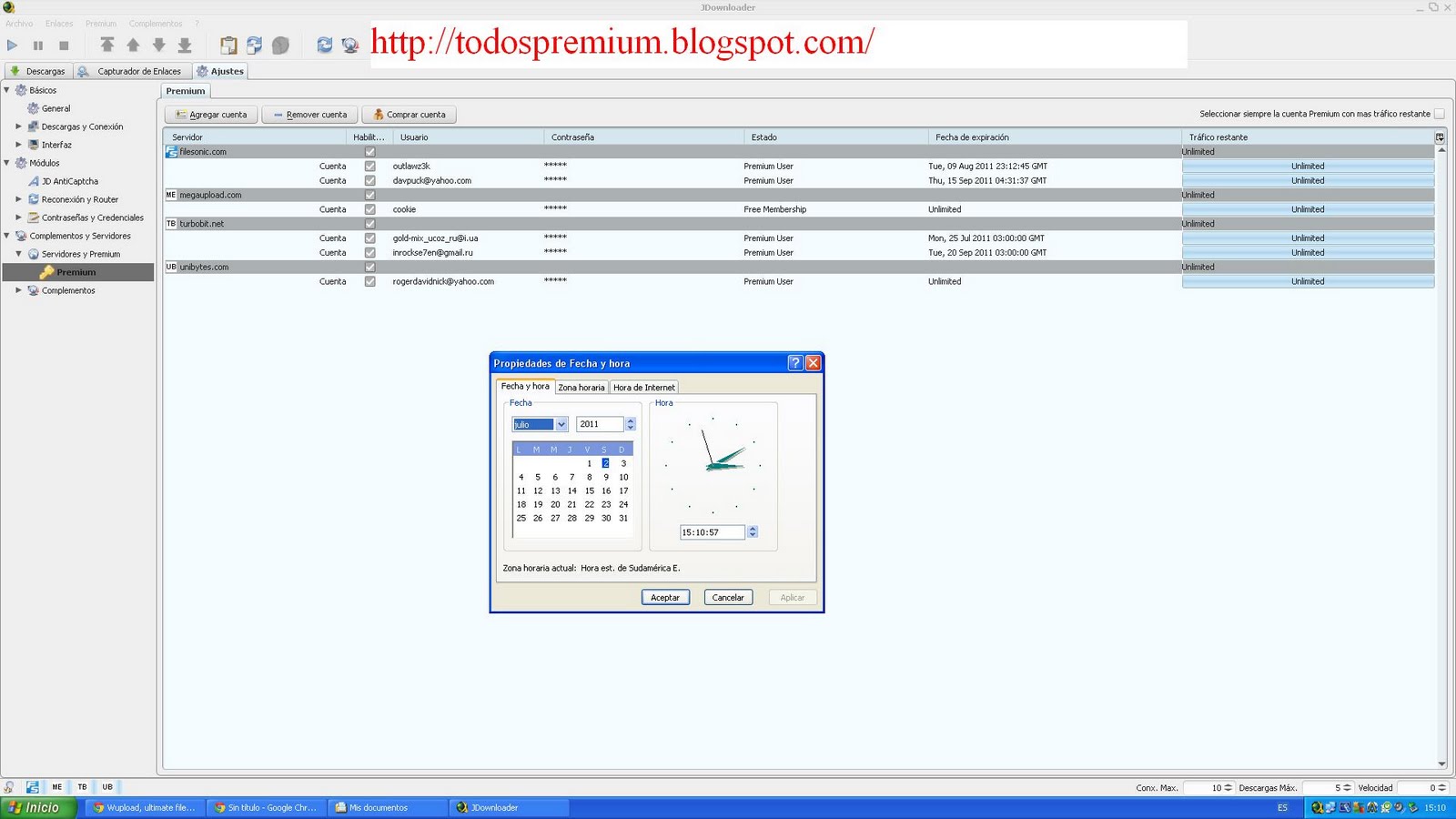Move selection to top of queue
The image size is (1456, 819).
pyautogui.click(x=106, y=45)
